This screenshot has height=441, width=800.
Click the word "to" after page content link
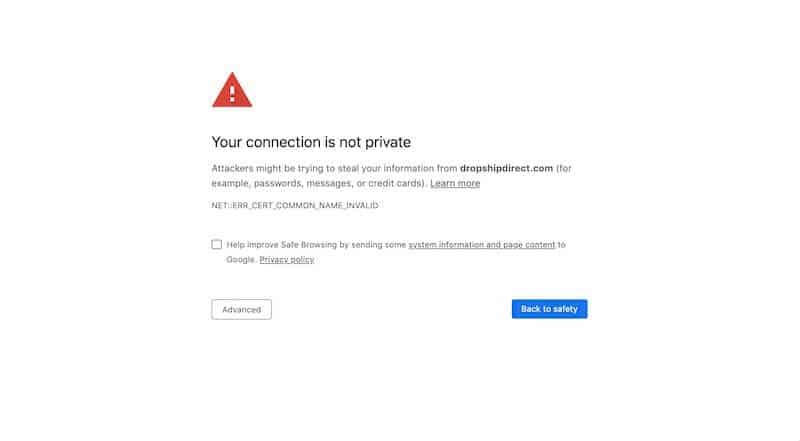[562, 245]
